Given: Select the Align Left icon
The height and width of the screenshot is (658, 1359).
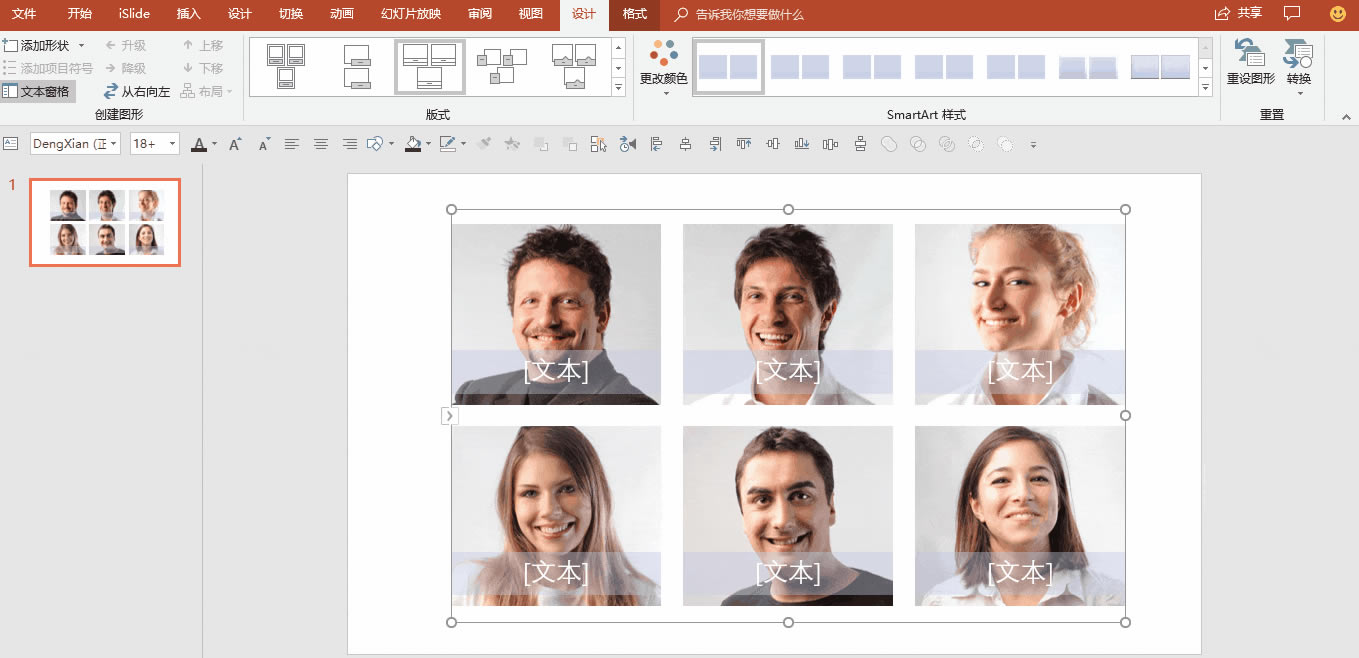Looking at the screenshot, I should click(291, 143).
